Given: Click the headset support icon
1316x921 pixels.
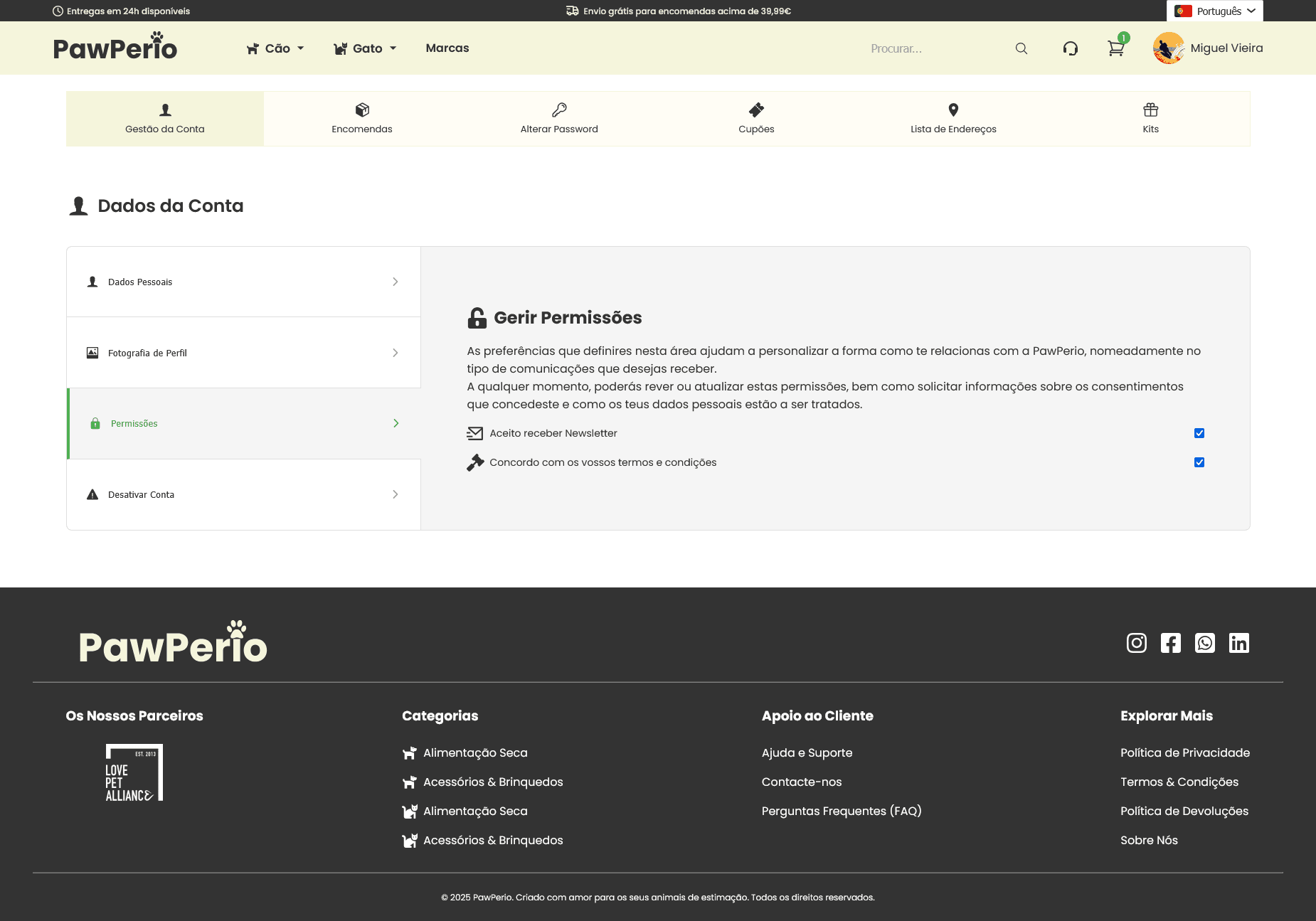Looking at the screenshot, I should 1071,48.
